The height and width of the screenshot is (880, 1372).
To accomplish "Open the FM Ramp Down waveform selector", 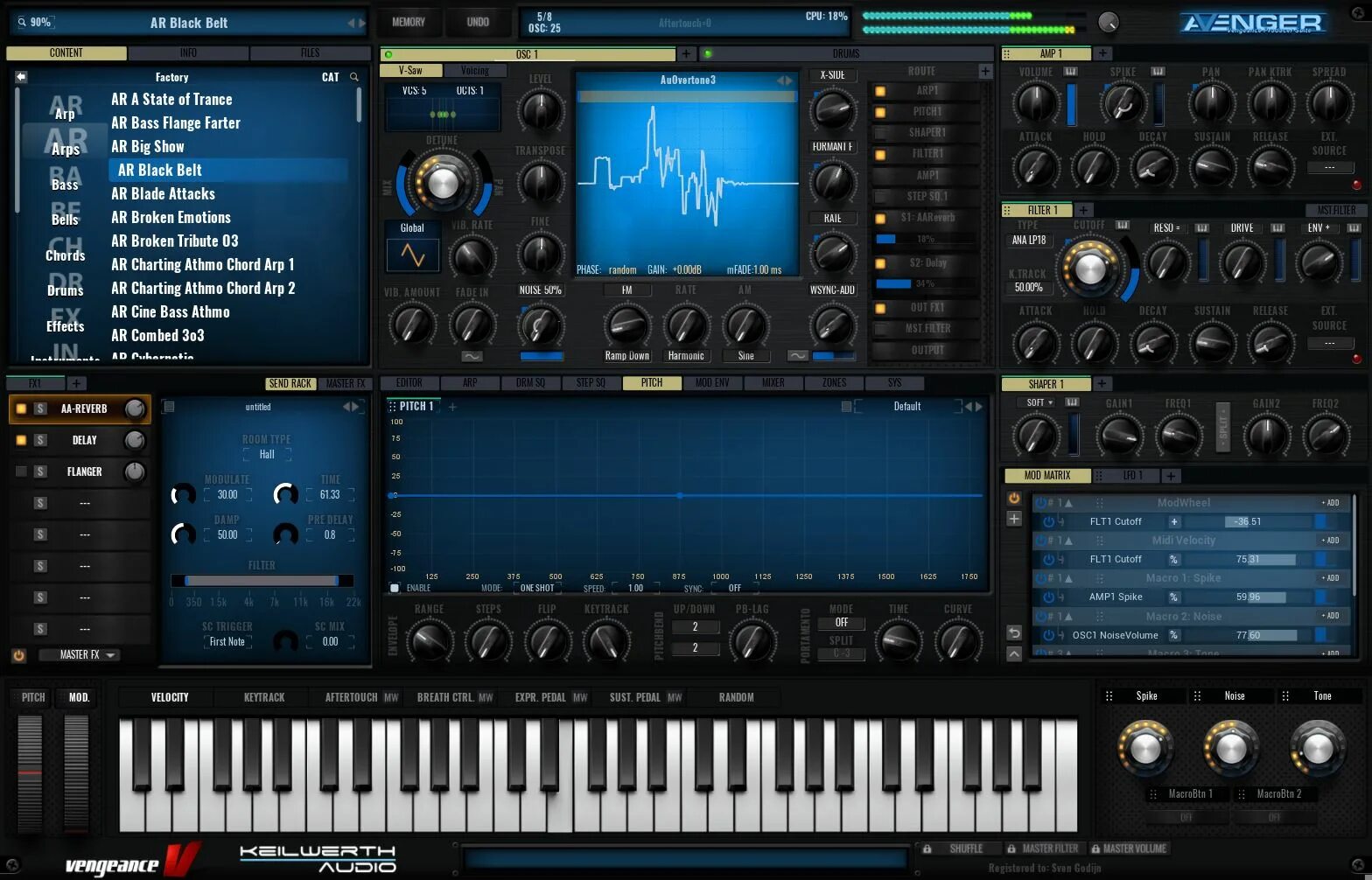I will [627, 356].
